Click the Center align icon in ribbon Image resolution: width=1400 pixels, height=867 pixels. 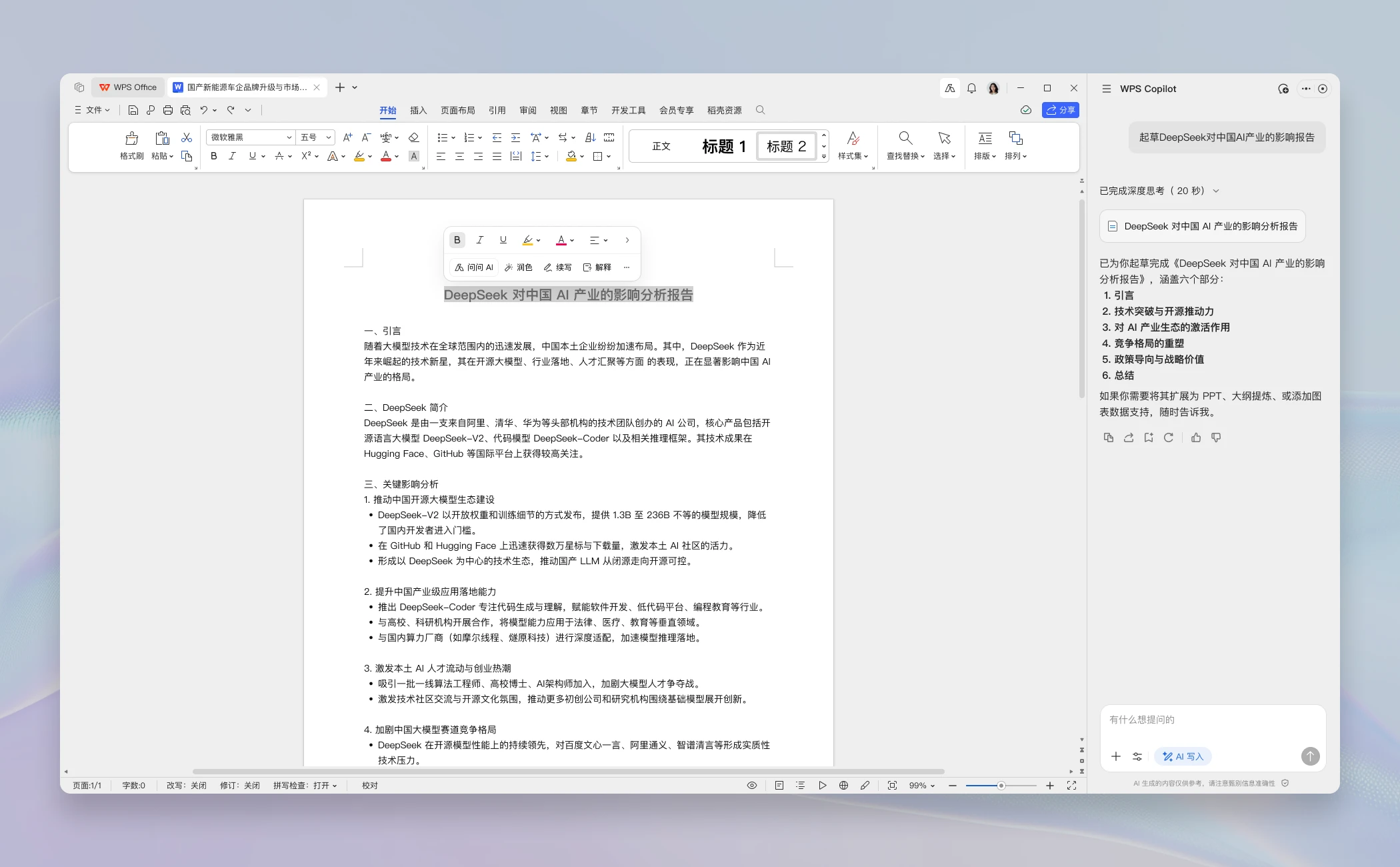point(459,156)
